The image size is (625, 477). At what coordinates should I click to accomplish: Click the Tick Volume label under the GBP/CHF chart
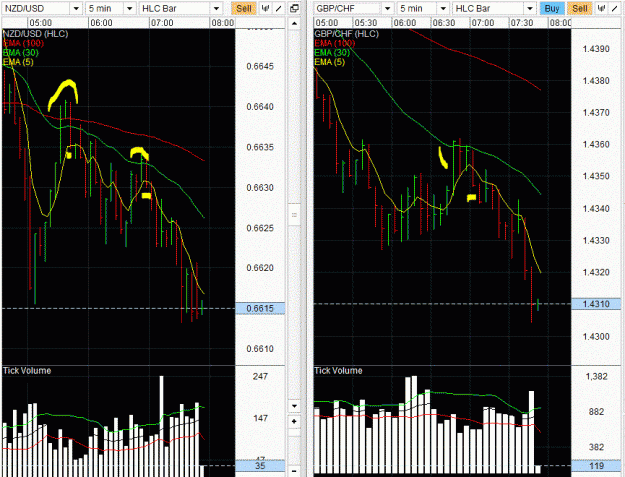[x=338, y=371]
